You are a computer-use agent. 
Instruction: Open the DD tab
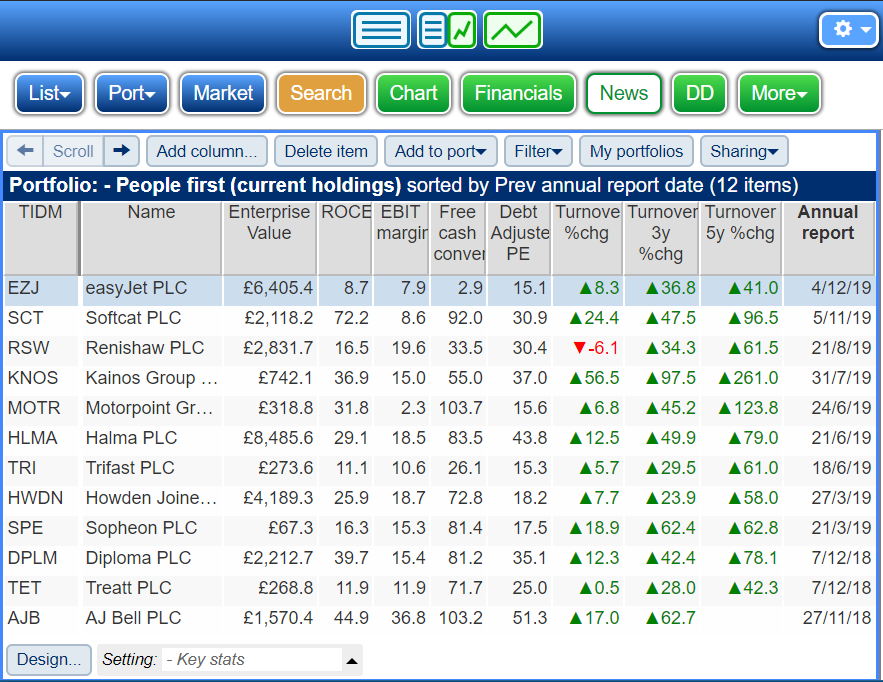[x=699, y=93]
